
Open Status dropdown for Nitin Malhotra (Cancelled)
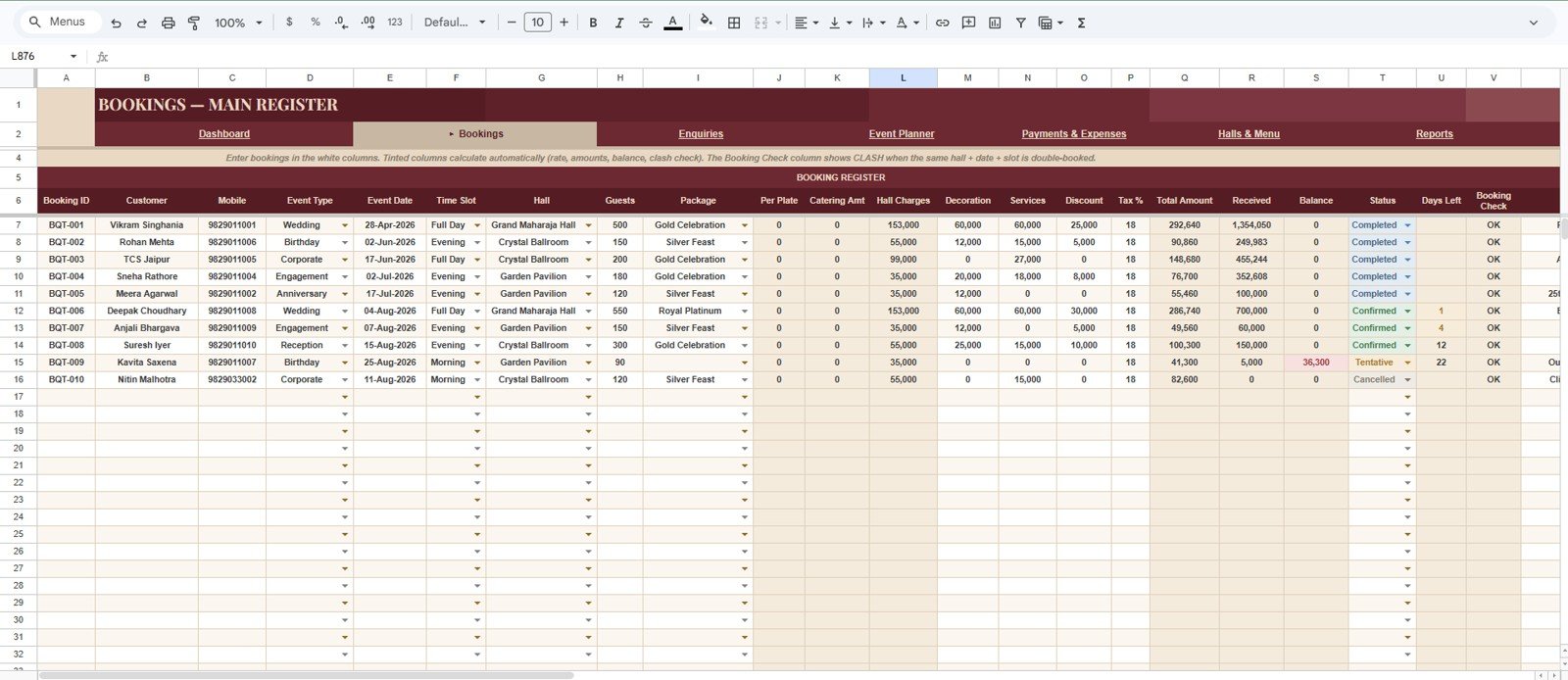(1407, 380)
